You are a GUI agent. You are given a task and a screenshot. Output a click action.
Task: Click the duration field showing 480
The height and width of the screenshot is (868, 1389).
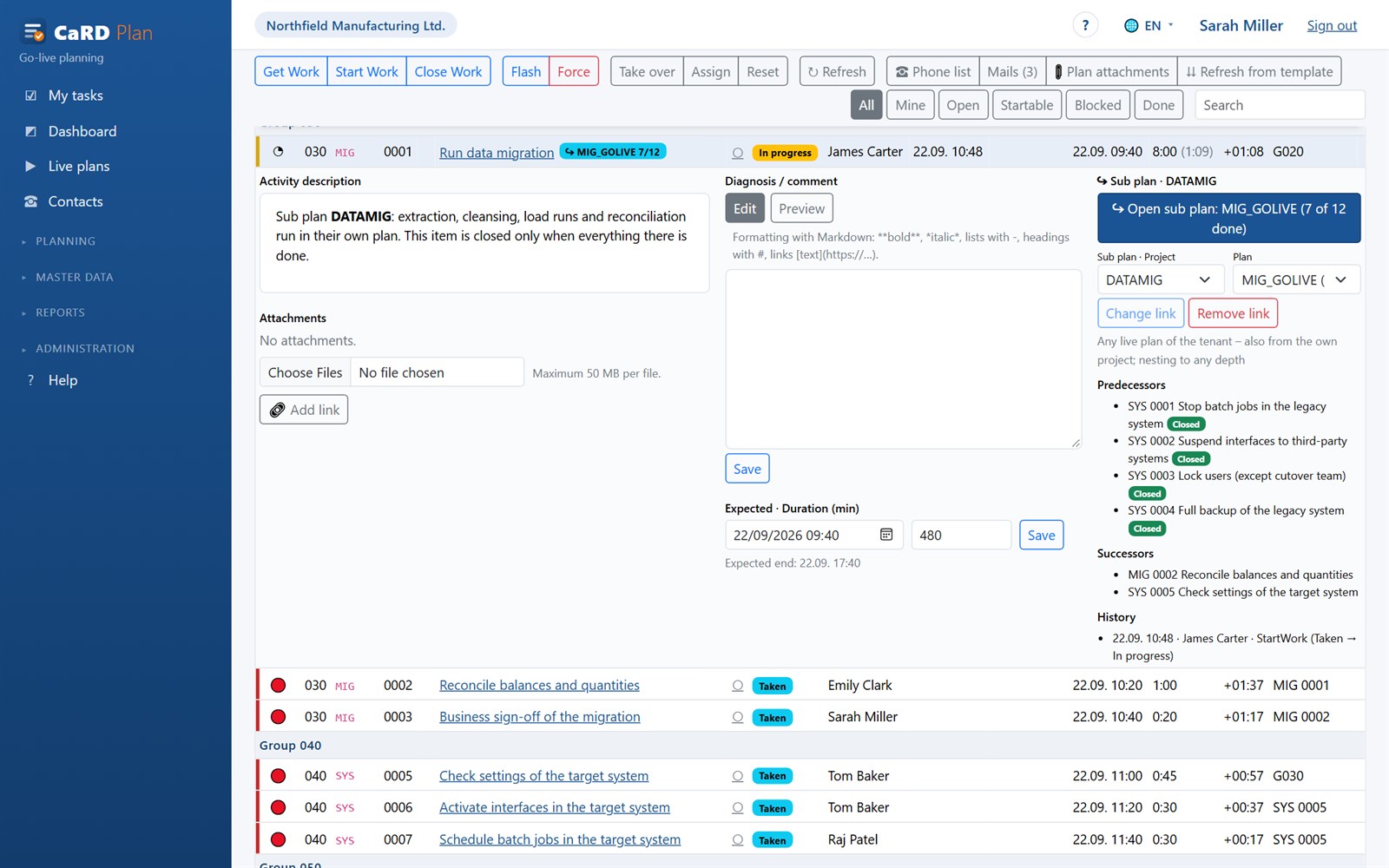click(x=961, y=536)
